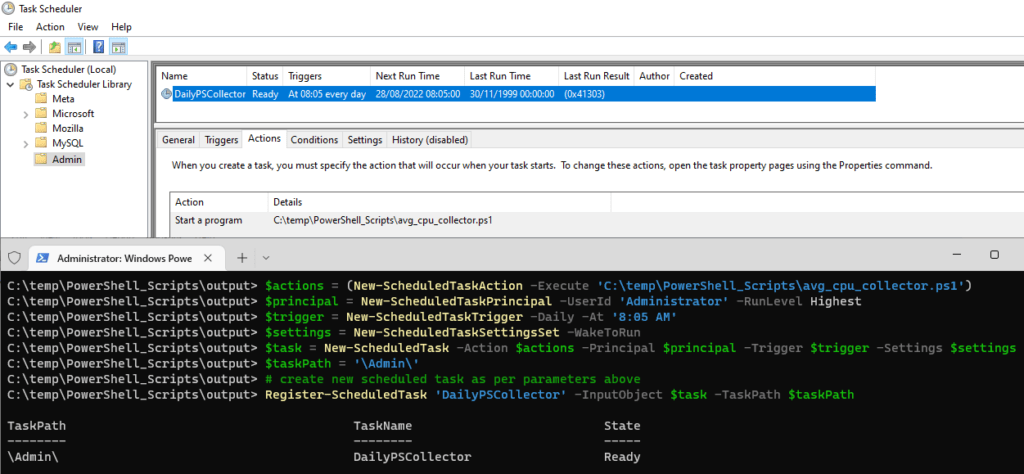Screen dimensions: 1024x474
Task: Click the Details column header
Action: pyautogui.click(x=440, y=202)
